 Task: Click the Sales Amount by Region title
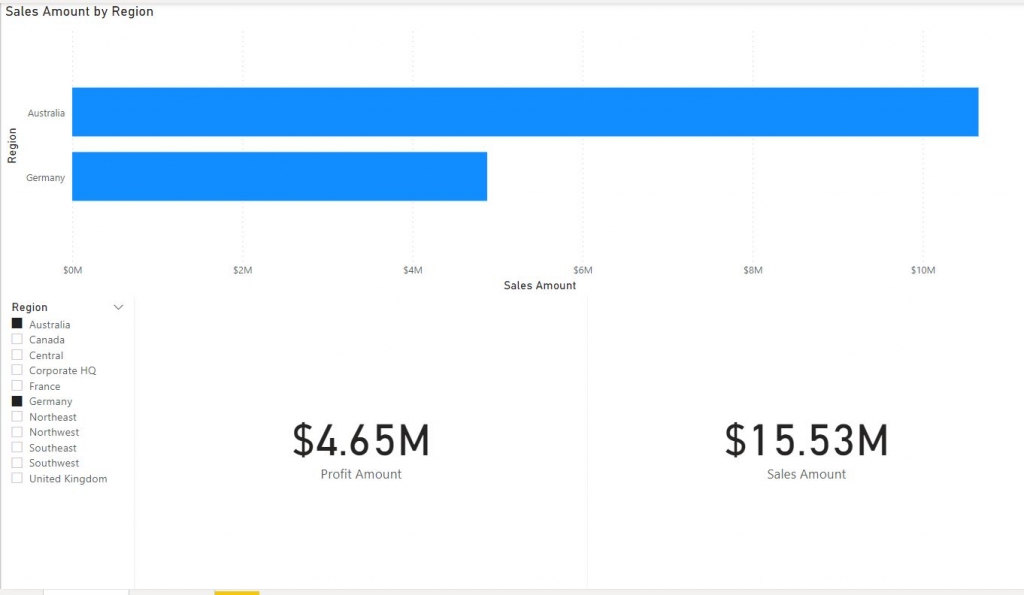79,11
